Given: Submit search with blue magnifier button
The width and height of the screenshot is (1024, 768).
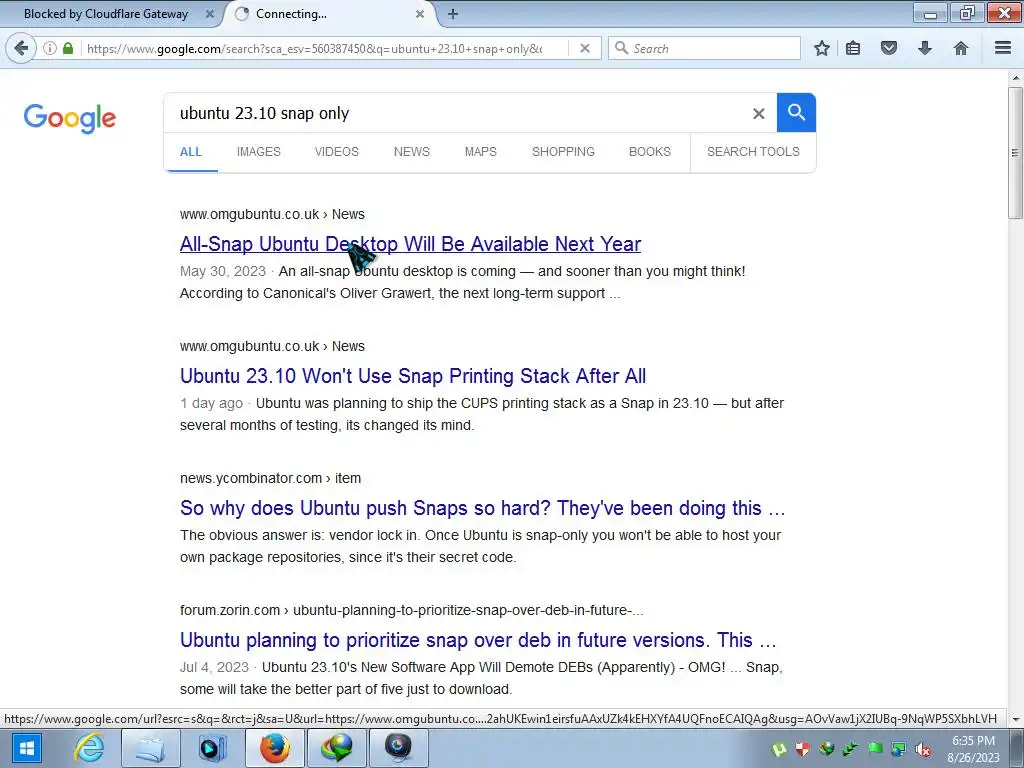Looking at the screenshot, I should coord(796,112).
